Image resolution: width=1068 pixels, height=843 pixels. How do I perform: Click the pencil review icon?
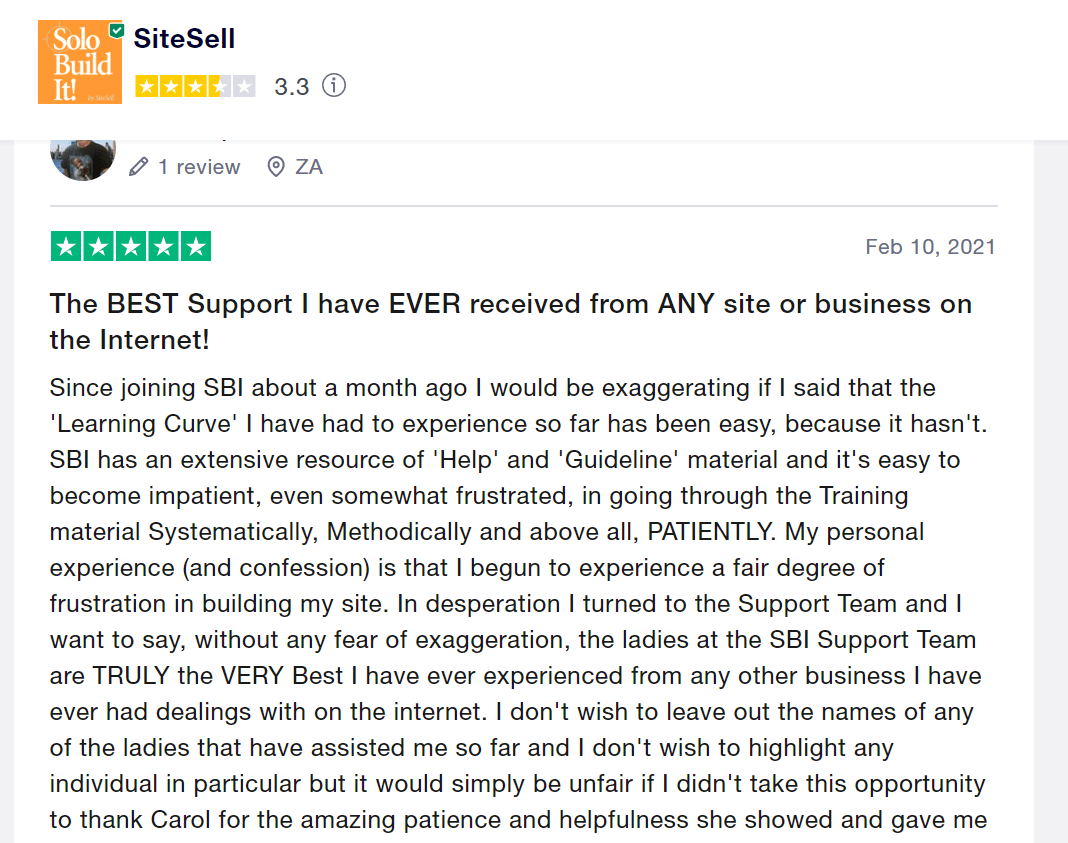tap(139, 167)
